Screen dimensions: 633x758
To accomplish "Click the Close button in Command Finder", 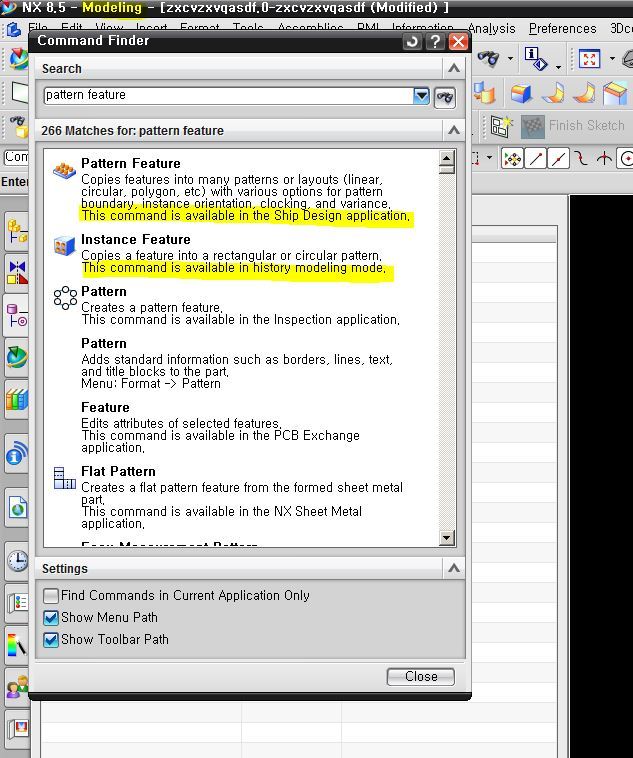I will pyautogui.click(x=421, y=676).
